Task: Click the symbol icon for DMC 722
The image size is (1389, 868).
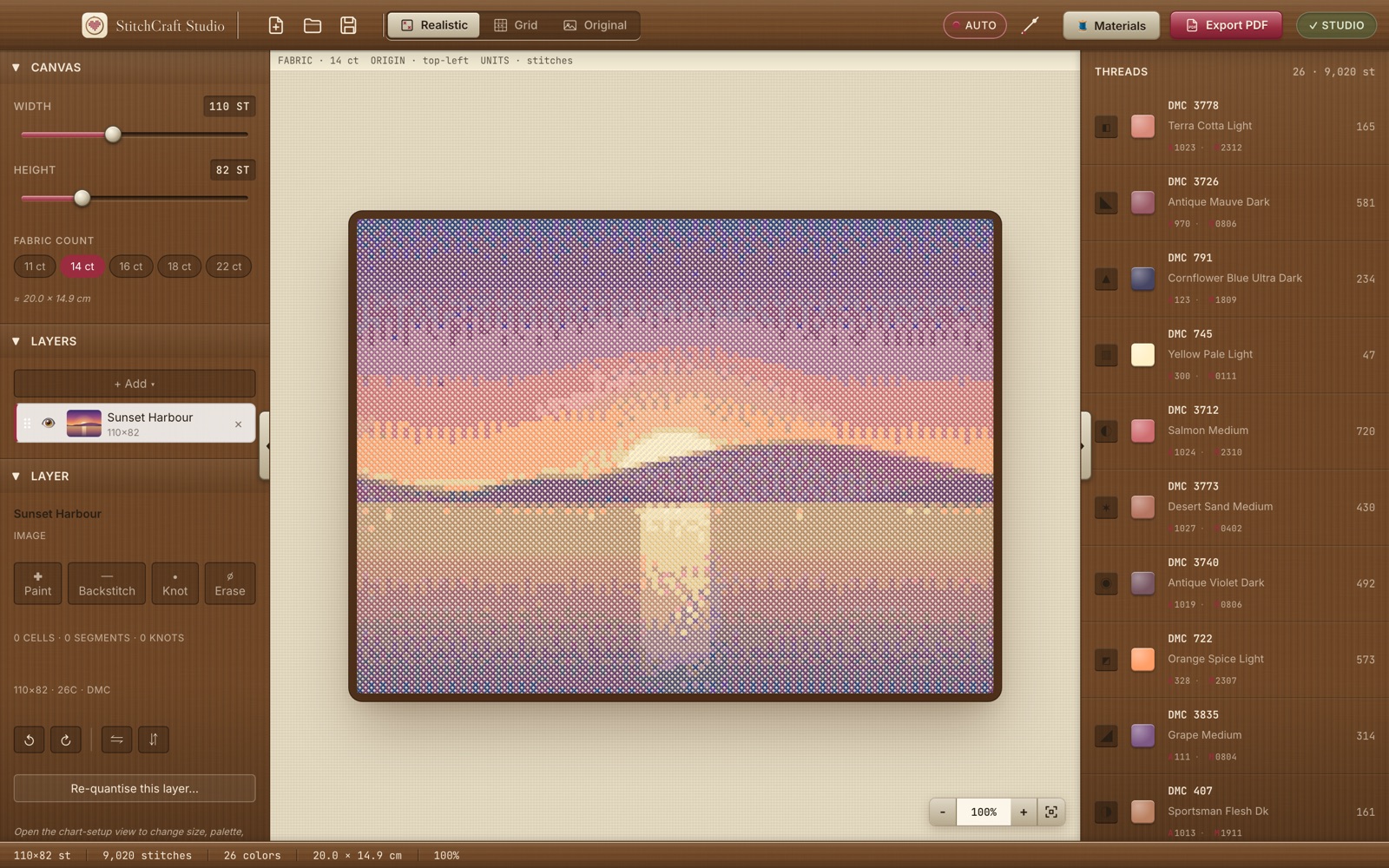Action: pyautogui.click(x=1106, y=660)
